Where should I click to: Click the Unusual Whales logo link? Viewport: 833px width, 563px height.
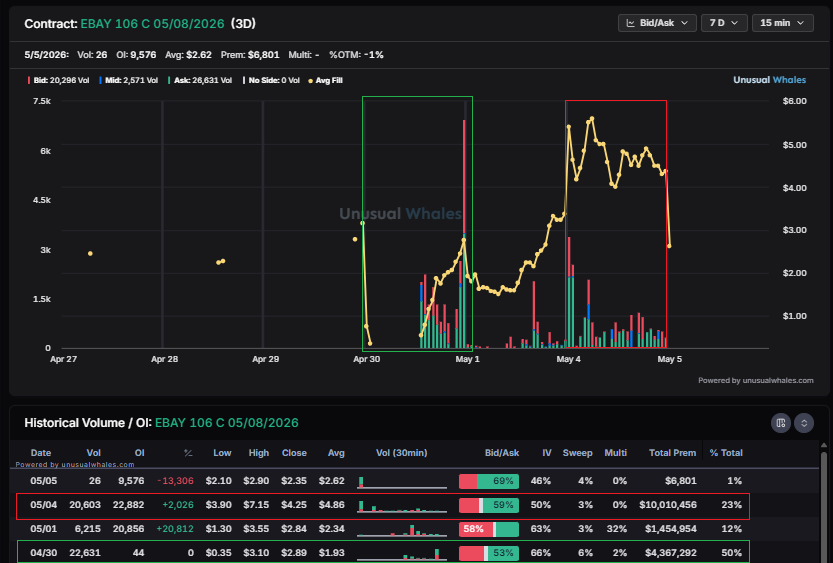770,80
